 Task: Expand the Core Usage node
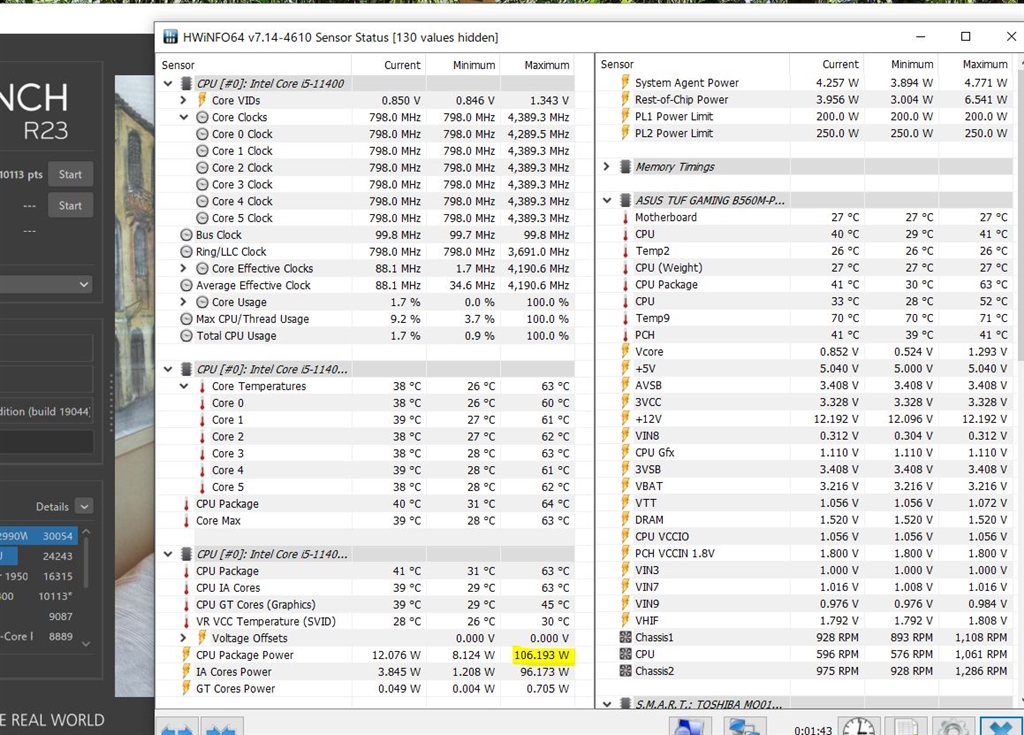pos(184,302)
